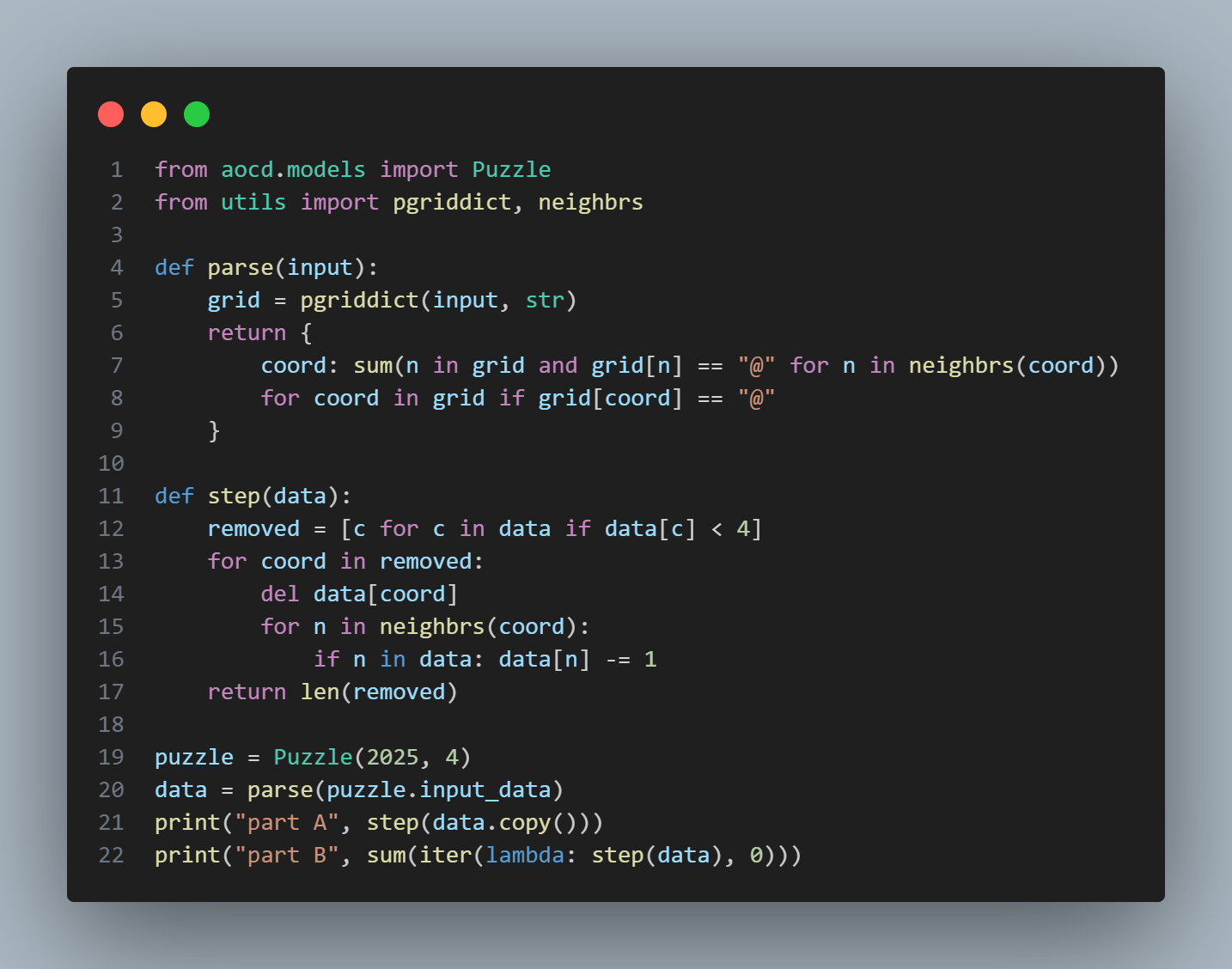Click the Puzzle import name on line 1
Image resolution: width=1232 pixels, height=969 pixels.
point(511,170)
